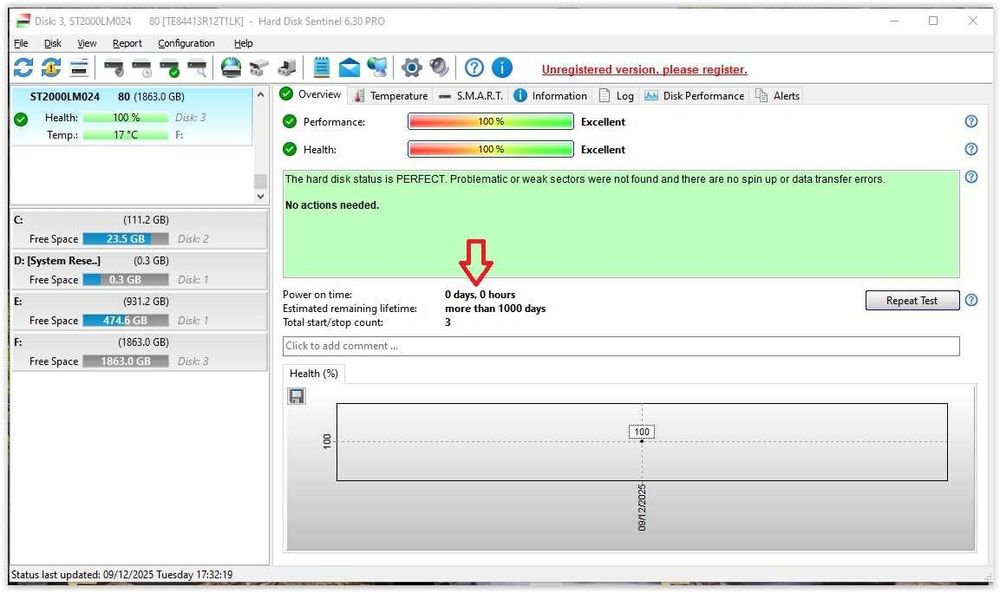Switch to the Alerts tab
Screen dimensions: 1000x592
pyautogui.click(x=777, y=96)
